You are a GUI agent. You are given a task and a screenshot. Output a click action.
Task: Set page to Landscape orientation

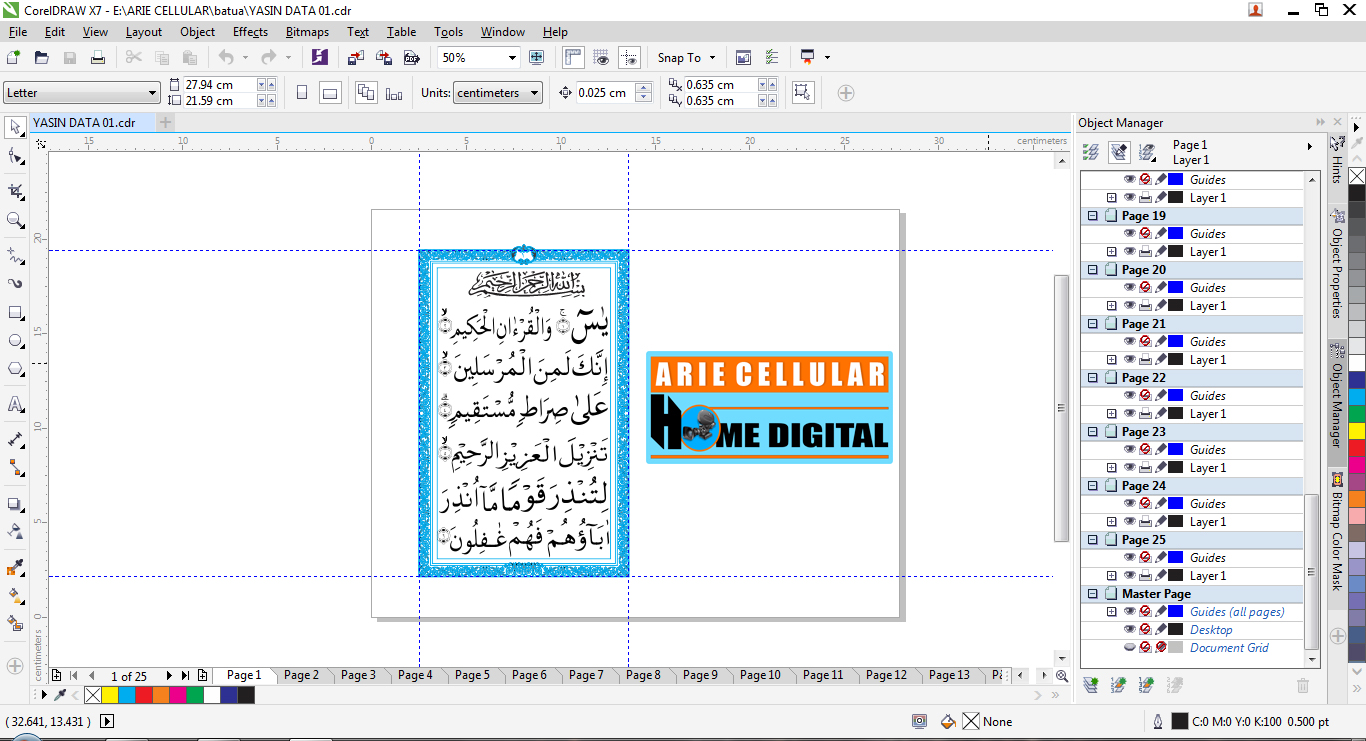pyautogui.click(x=330, y=93)
